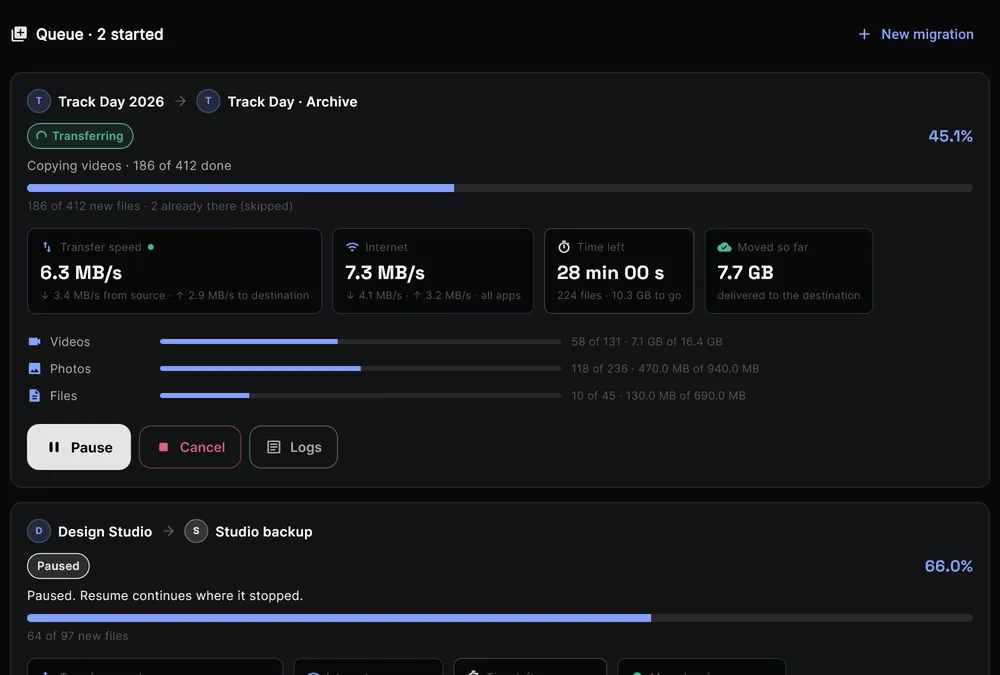This screenshot has width=1000, height=675.
Task: Click 'delivered to the destination' caption
Action: [x=788, y=295]
